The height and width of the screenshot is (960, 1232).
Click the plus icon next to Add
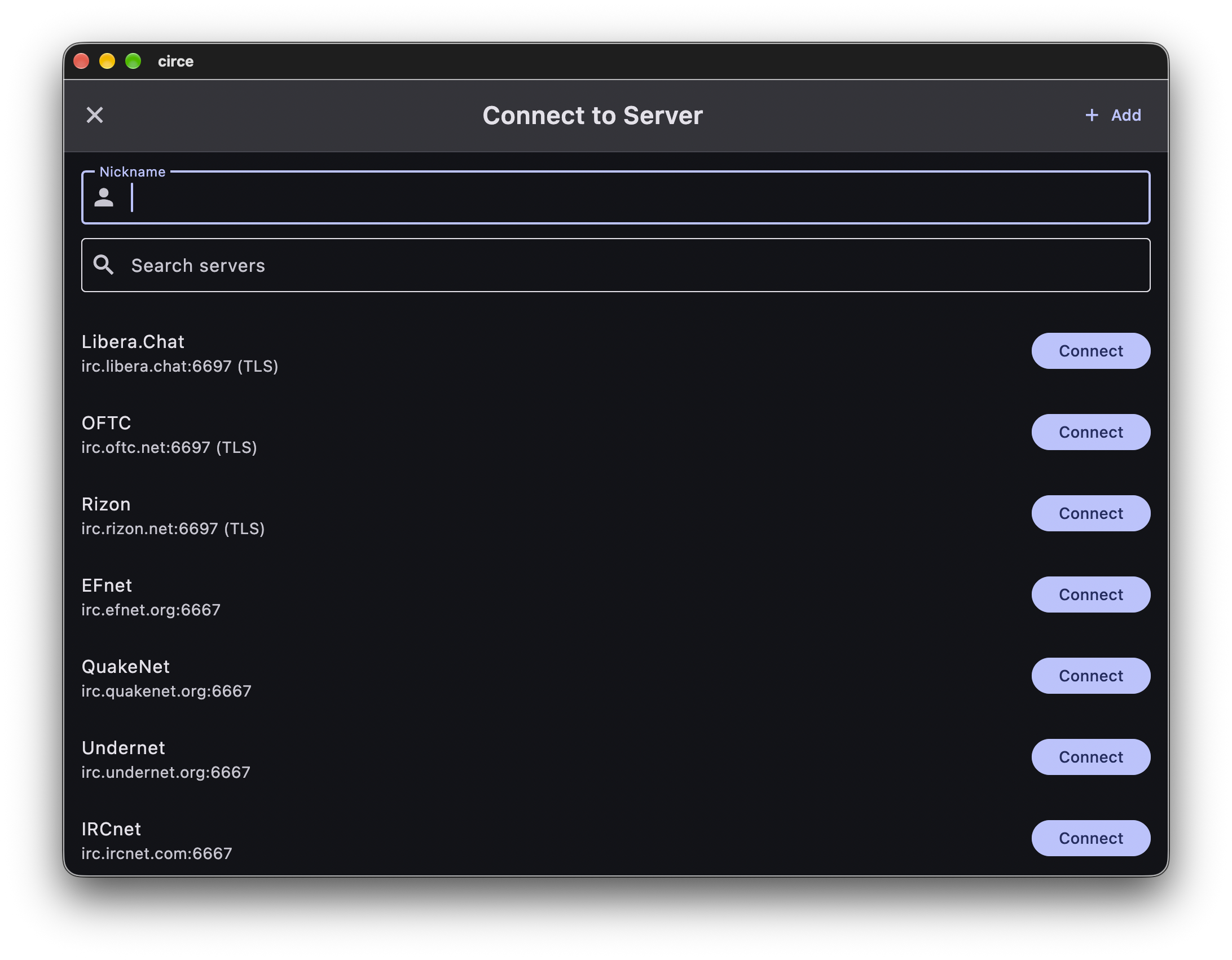pos(1092,115)
